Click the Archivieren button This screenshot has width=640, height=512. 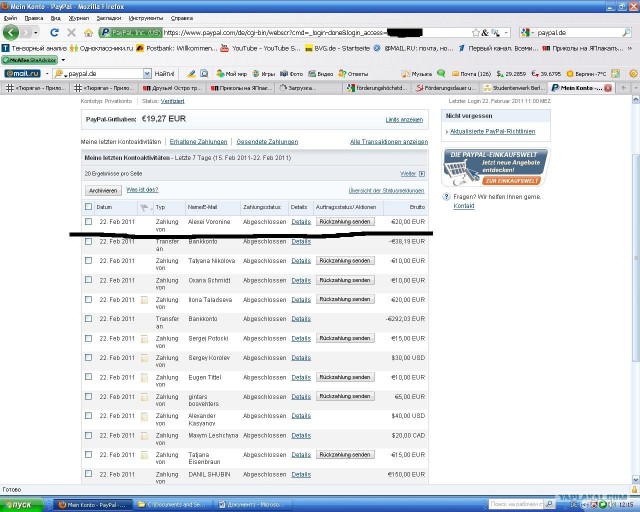coord(103,191)
